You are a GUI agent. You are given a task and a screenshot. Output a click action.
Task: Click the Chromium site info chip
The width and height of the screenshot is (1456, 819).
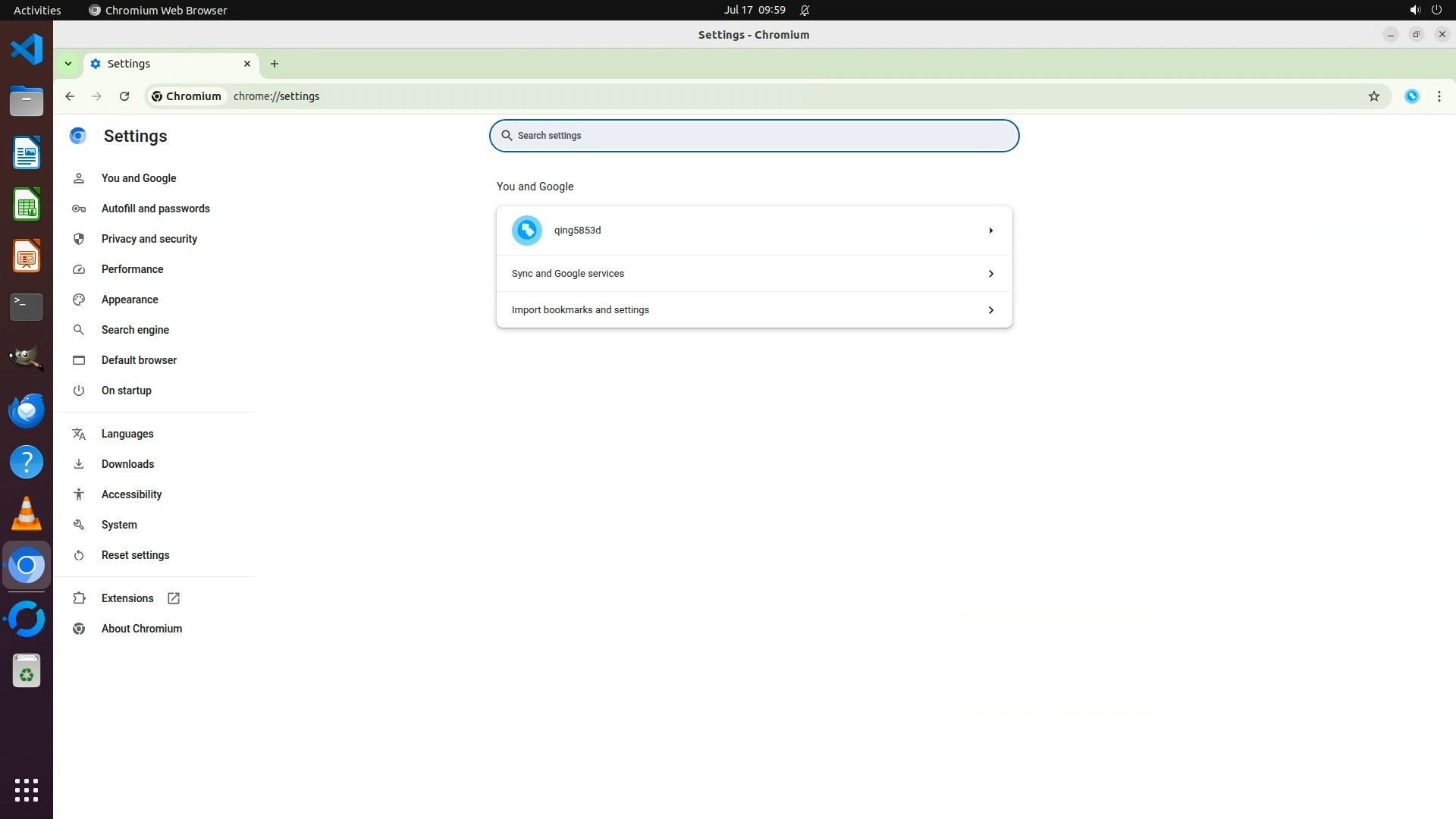[187, 96]
